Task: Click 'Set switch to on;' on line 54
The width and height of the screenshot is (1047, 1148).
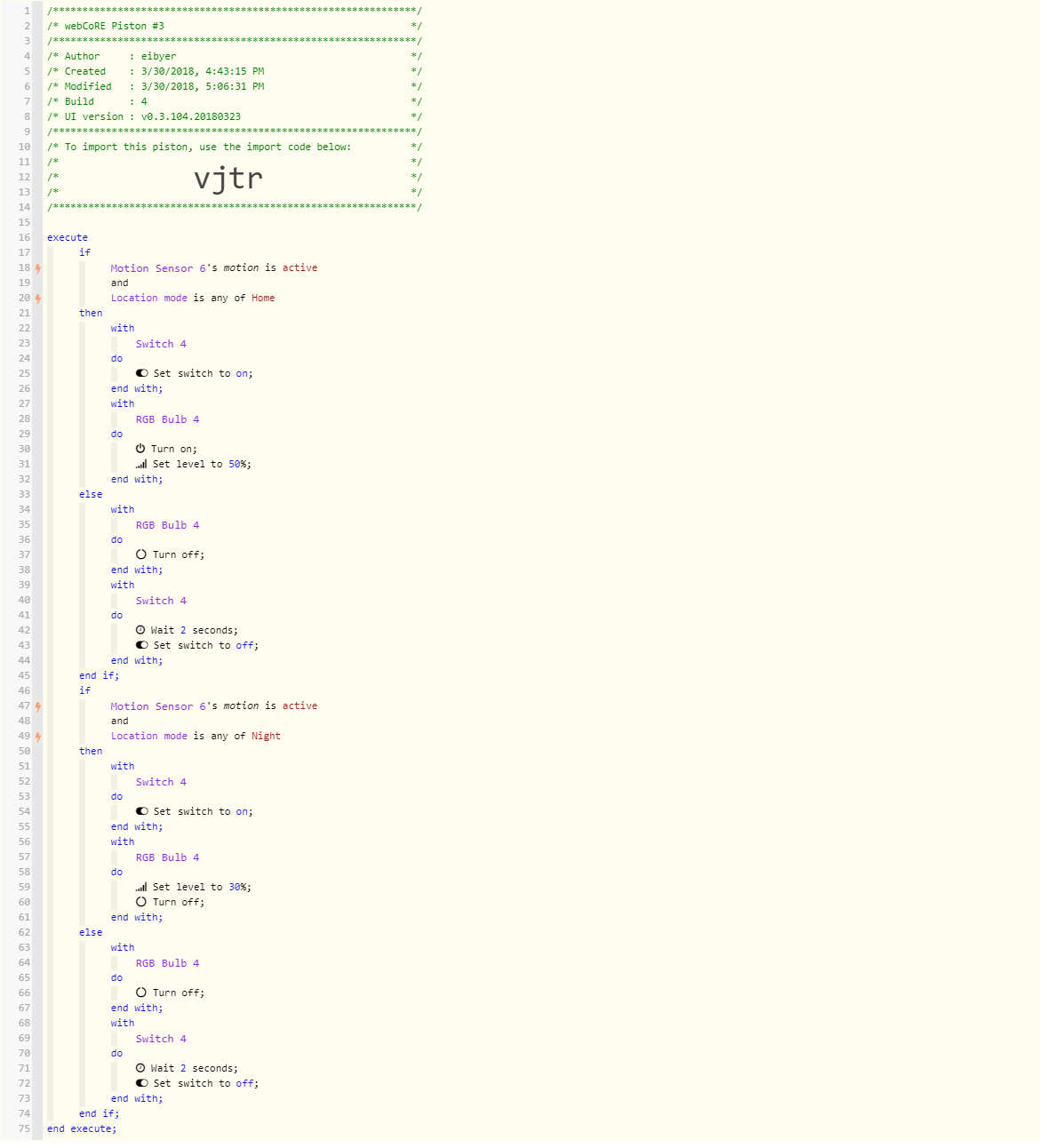Action: point(203,812)
